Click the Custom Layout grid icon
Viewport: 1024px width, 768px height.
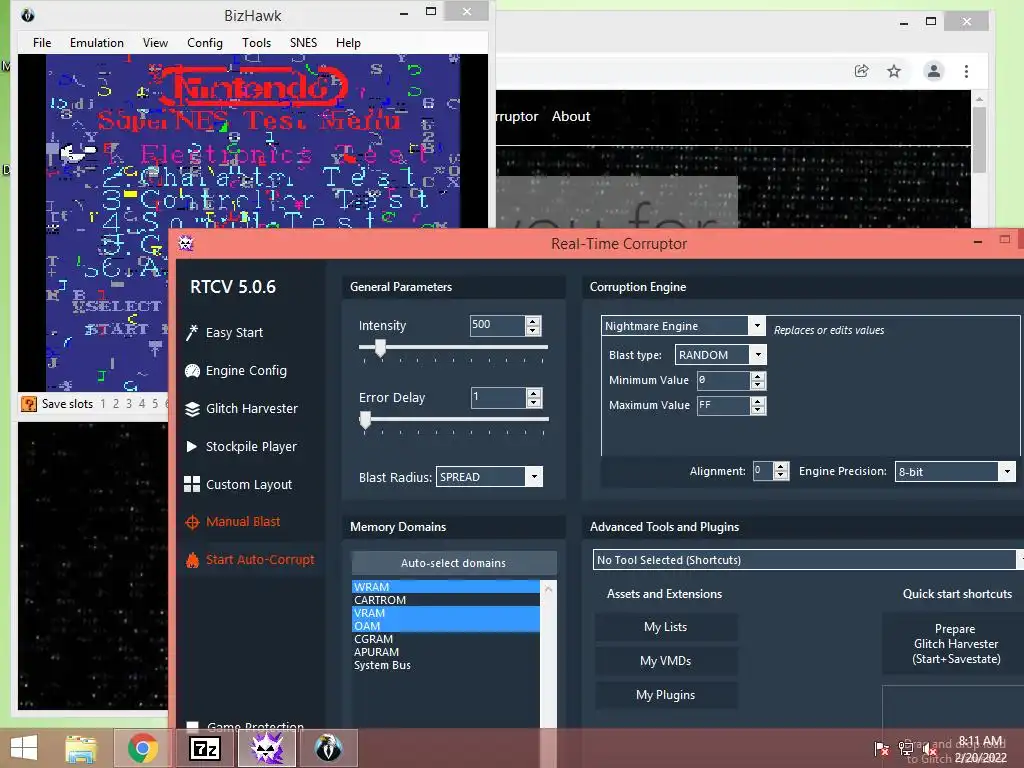tap(192, 484)
